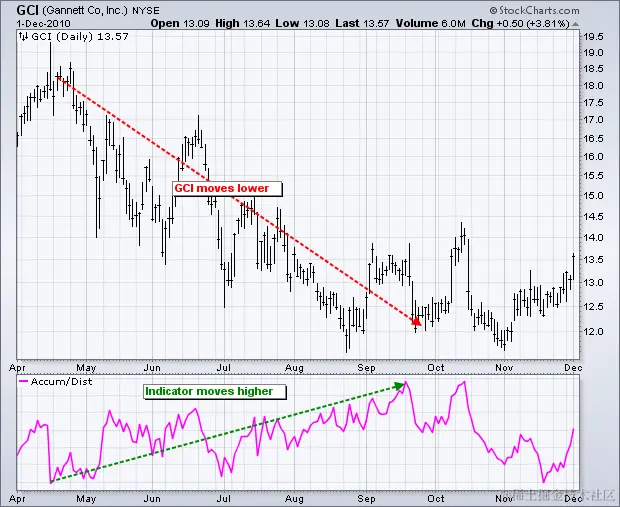Image resolution: width=620 pixels, height=507 pixels.
Task: Click the Aug label under the indicator panel
Action: click(294, 498)
